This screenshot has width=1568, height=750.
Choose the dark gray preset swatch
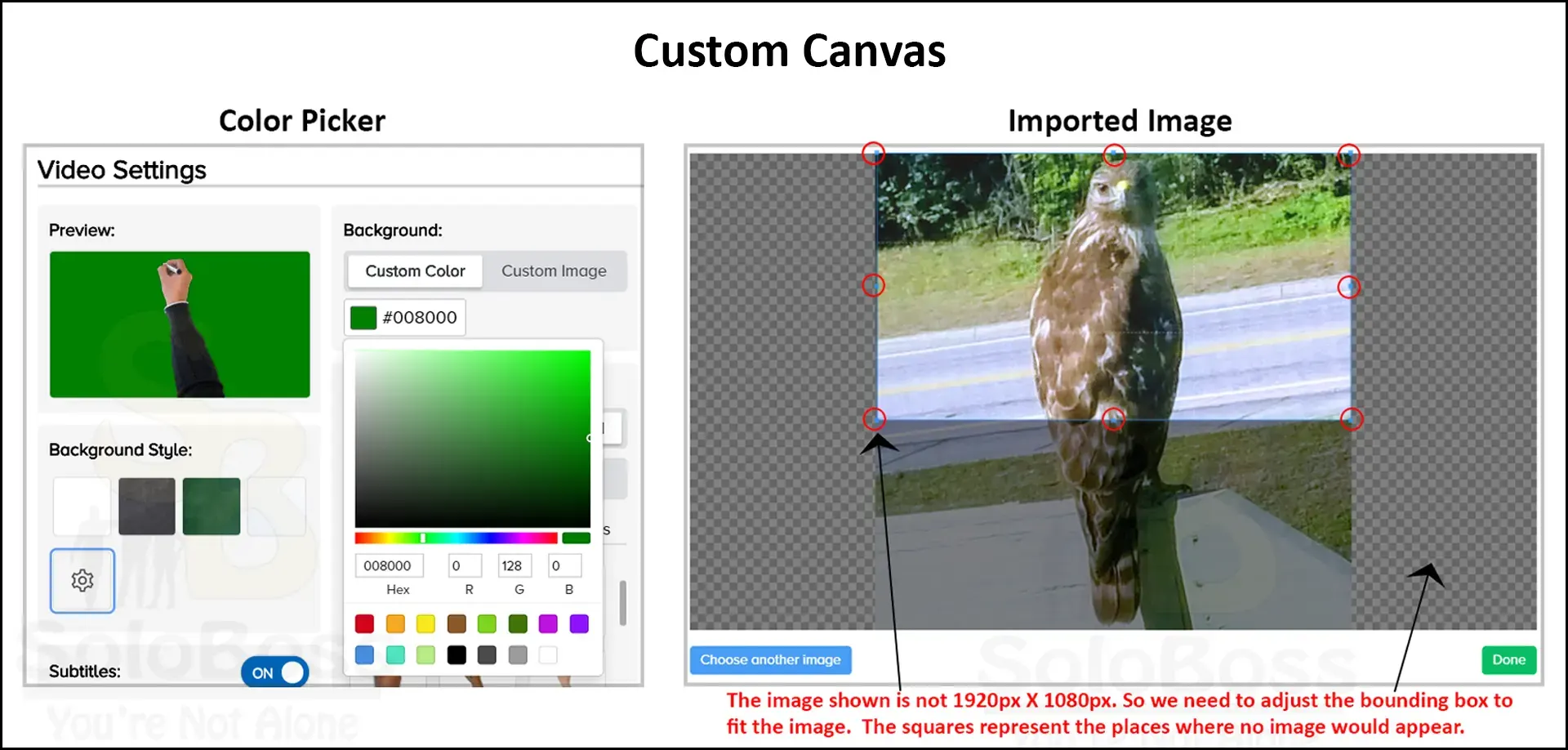click(487, 654)
